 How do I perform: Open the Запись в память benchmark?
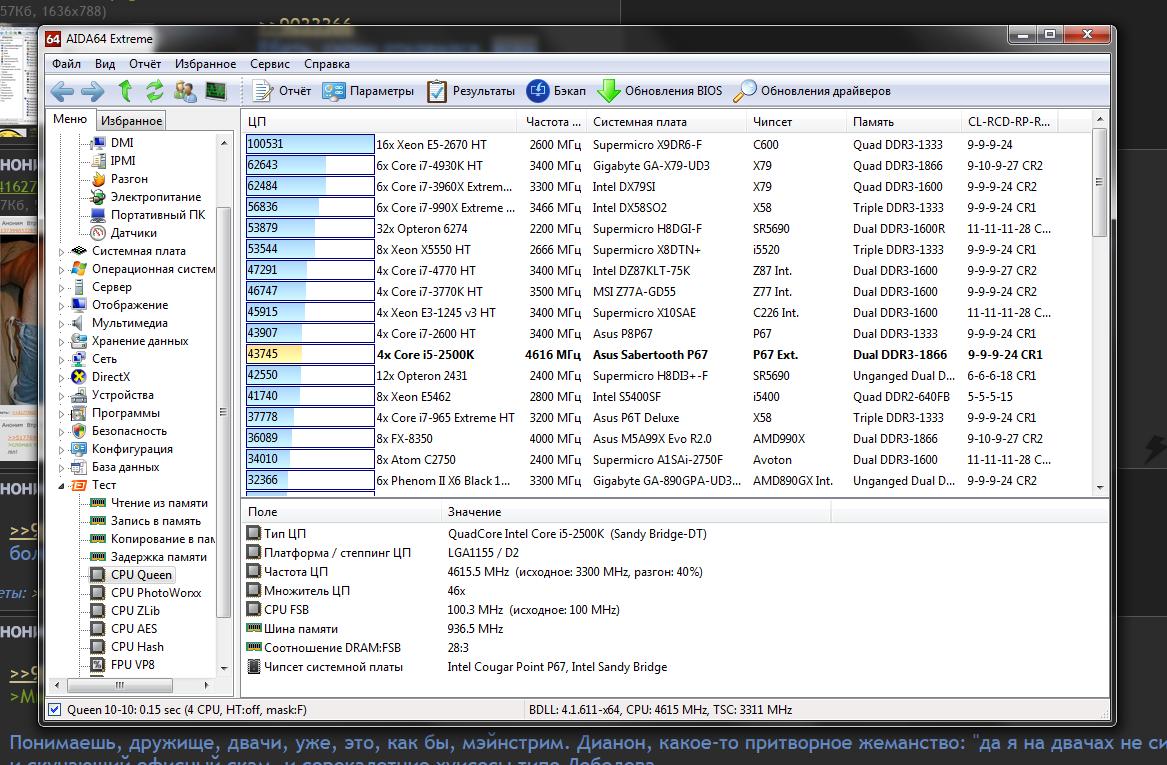pos(156,520)
